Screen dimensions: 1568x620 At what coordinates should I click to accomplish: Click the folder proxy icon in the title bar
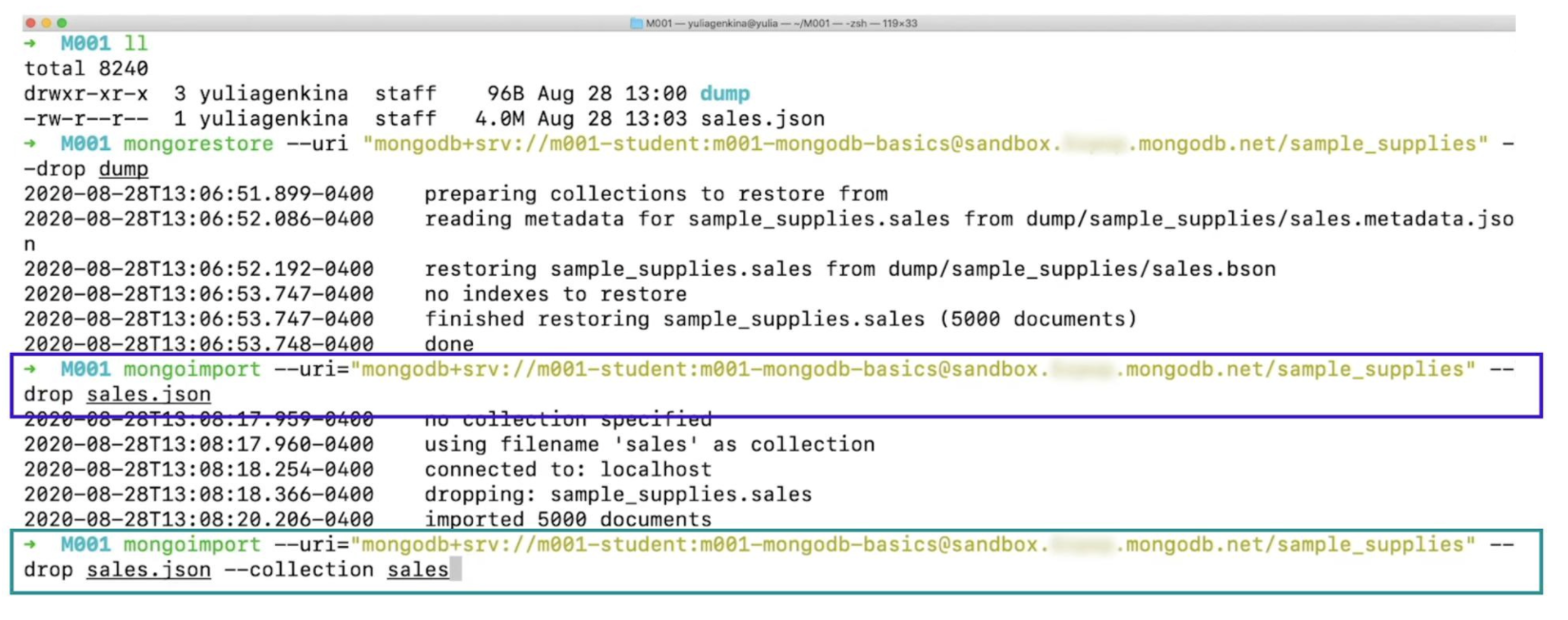(636, 24)
